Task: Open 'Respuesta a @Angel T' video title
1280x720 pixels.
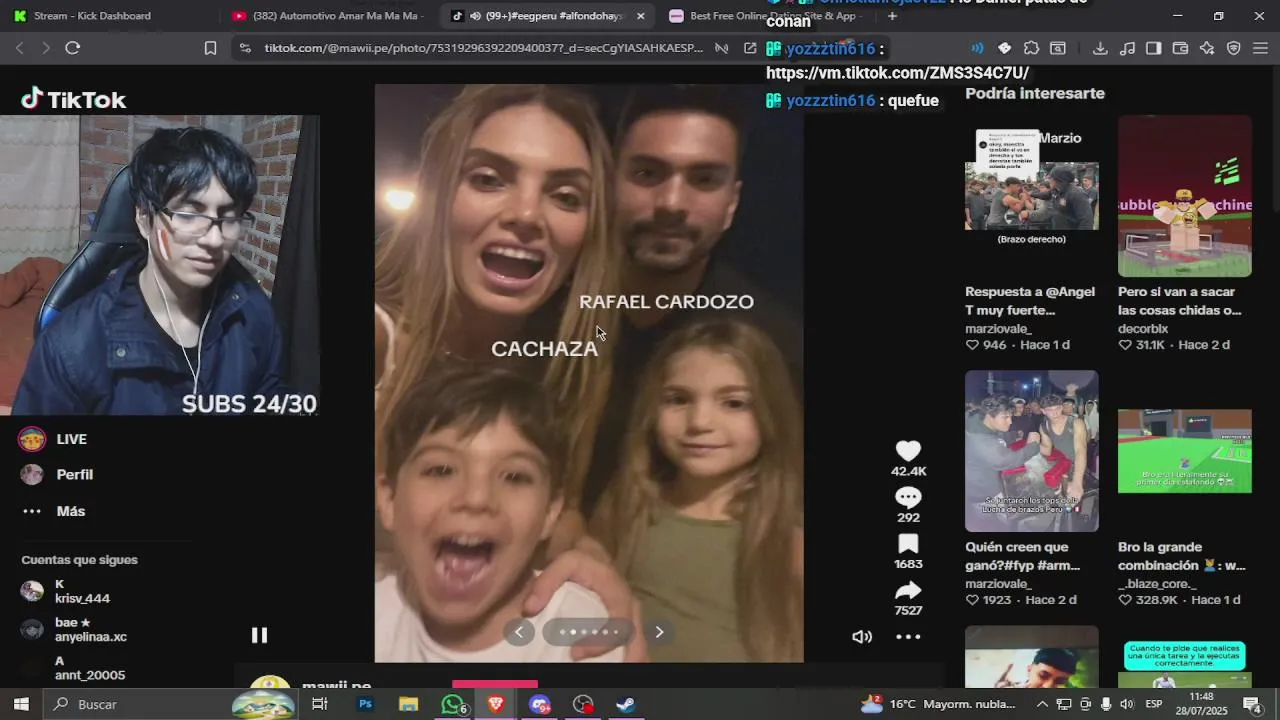Action: pyautogui.click(x=1030, y=301)
